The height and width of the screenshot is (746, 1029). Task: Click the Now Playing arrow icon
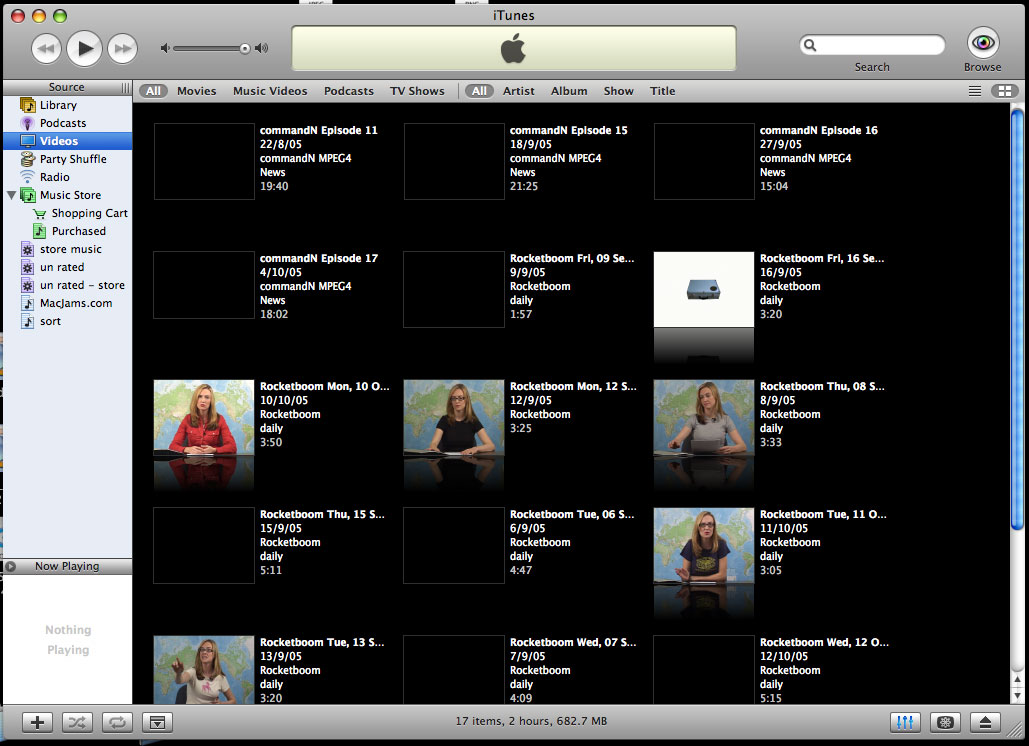coord(10,566)
